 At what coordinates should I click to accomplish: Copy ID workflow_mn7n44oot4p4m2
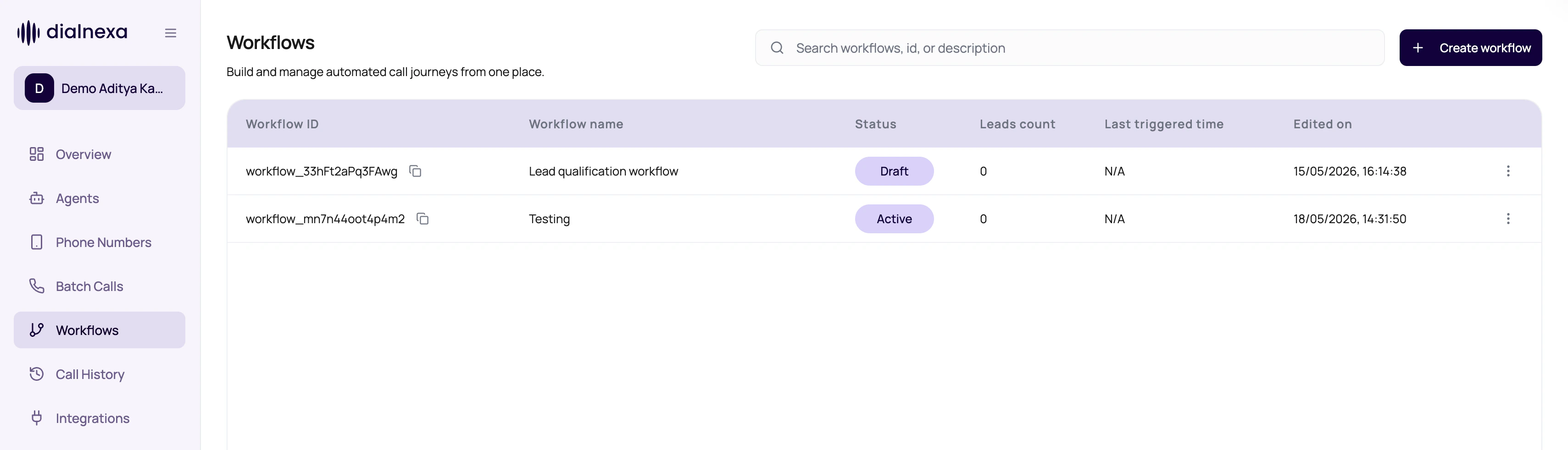tap(423, 219)
